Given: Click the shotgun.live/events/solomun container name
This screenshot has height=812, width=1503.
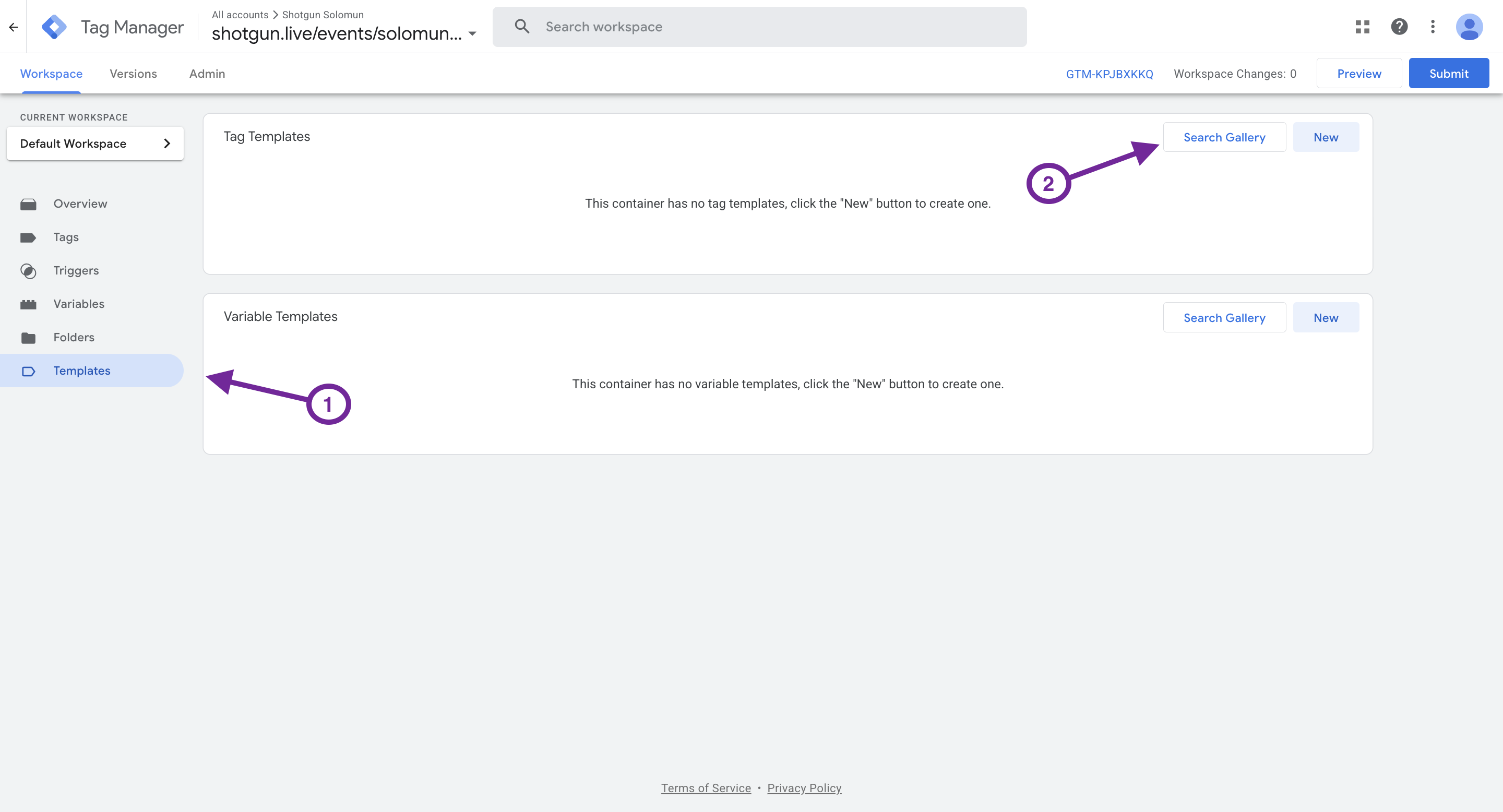Looking at the screenshot, I should click(337, 34).
